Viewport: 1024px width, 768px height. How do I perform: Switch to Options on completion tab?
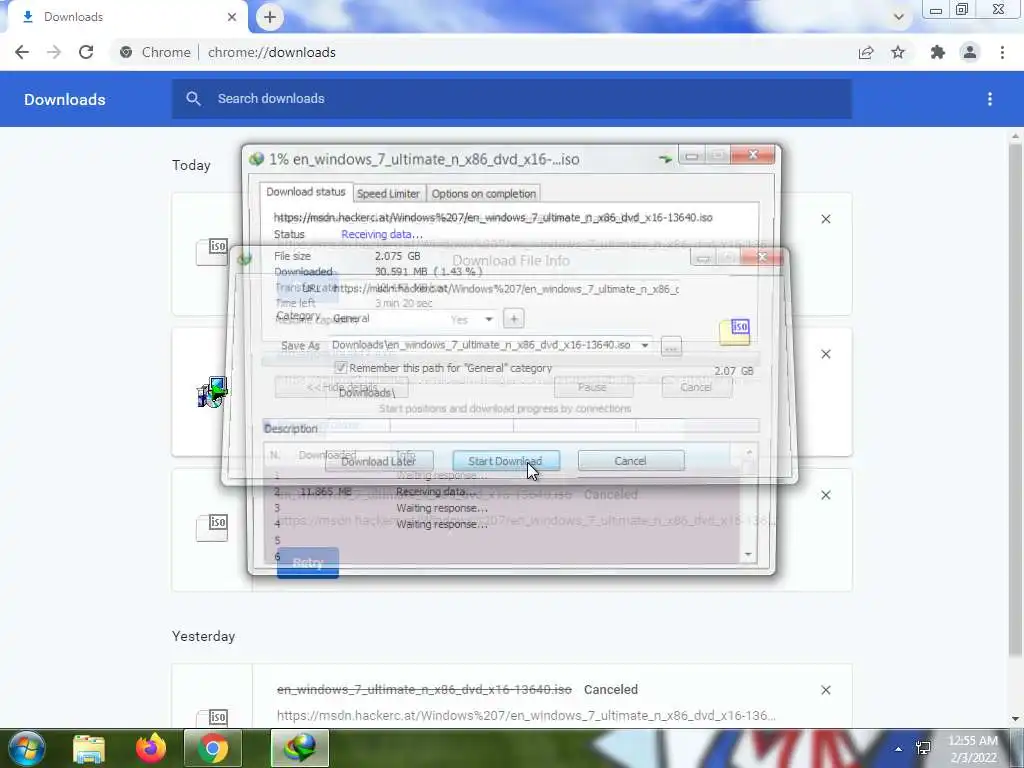point(484,194)
